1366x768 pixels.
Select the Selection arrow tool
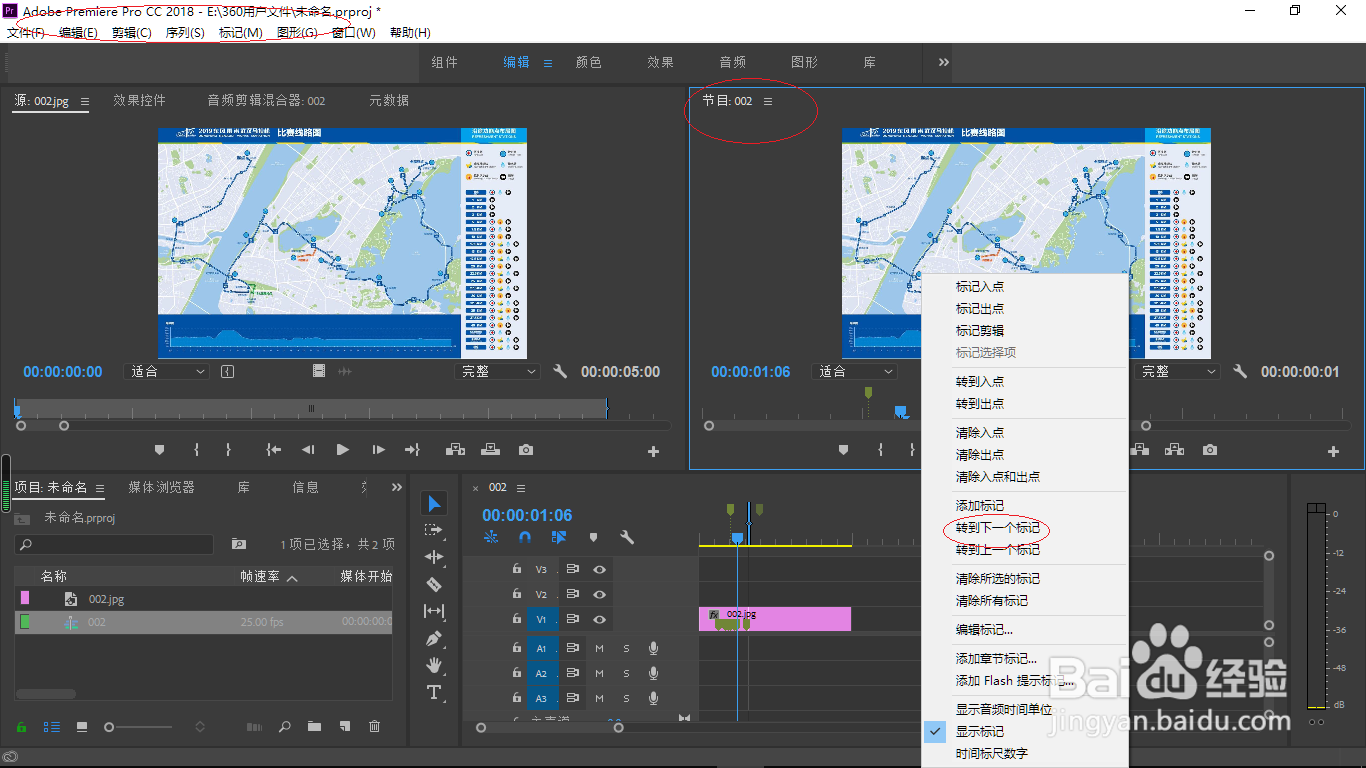434,503
